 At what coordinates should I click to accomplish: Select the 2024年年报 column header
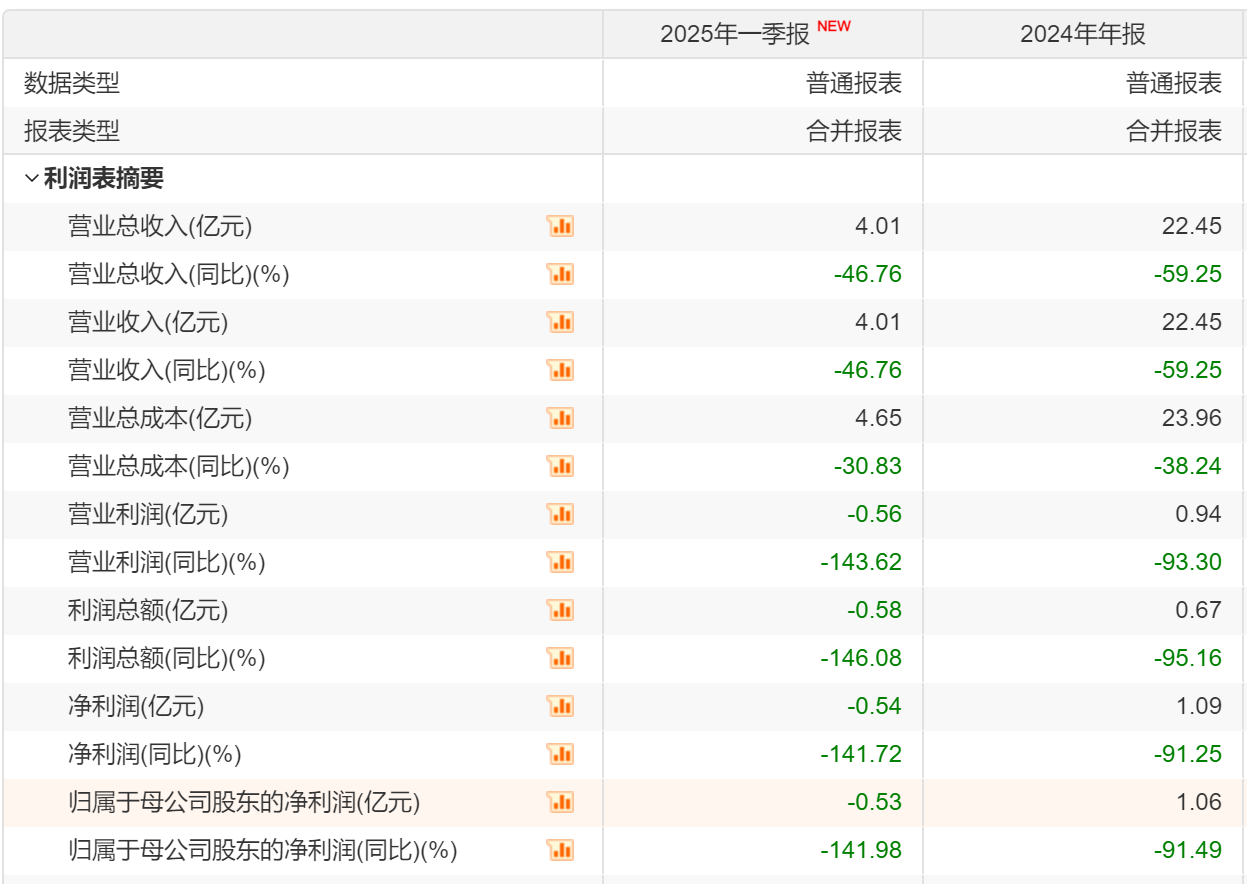pos(1083,34)
